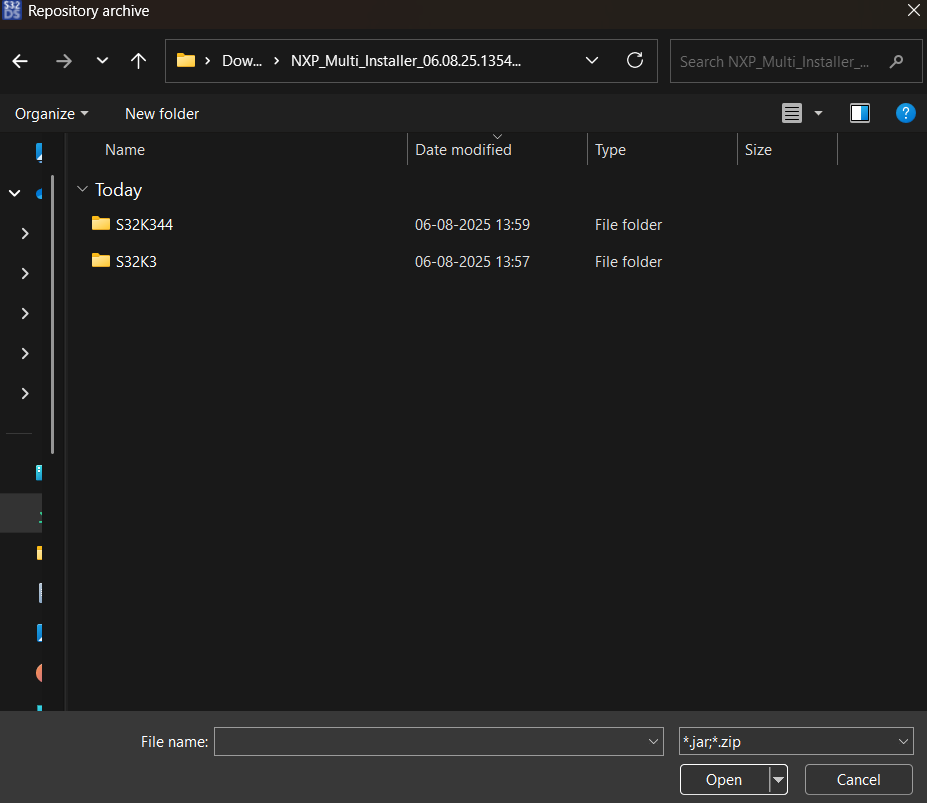
Task: Change the view layout using the list icon
Action: [792, 113]
